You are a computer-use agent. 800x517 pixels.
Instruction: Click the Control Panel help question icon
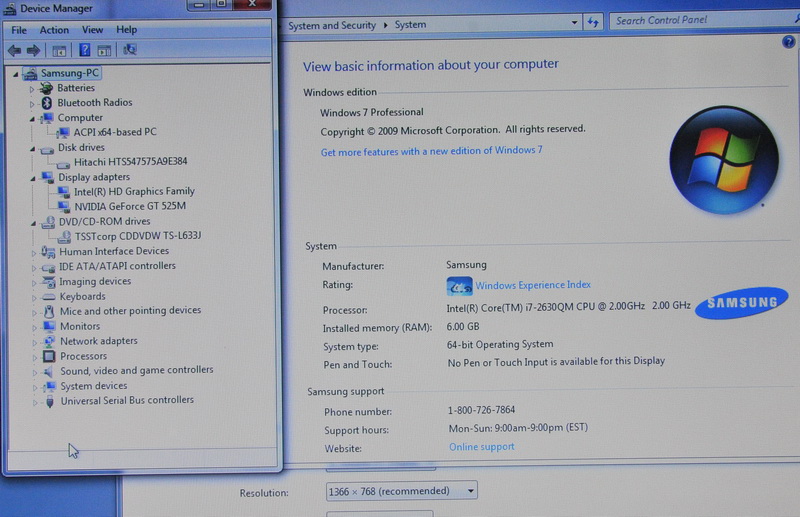point(788,42)
